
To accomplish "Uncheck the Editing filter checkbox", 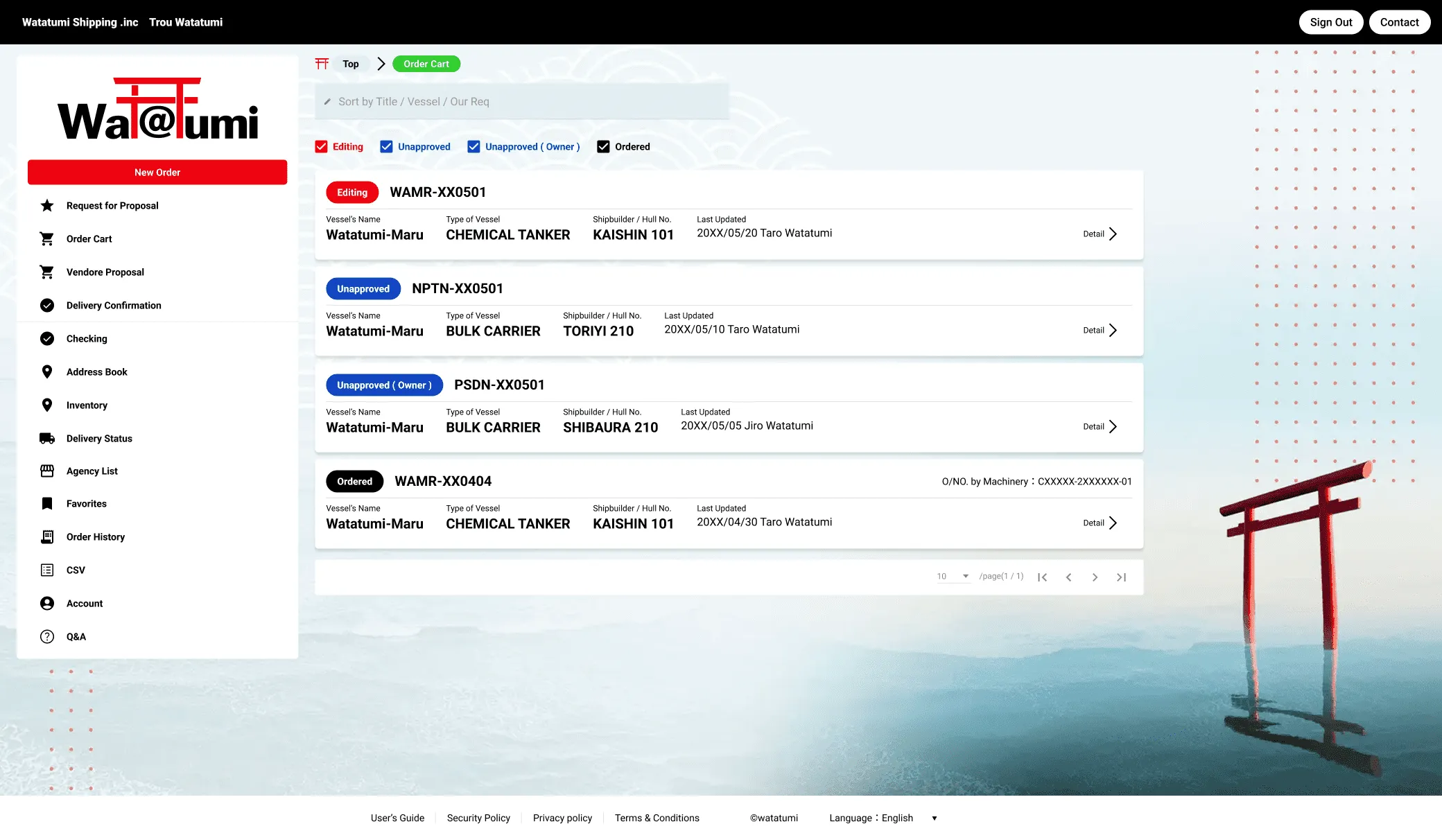I will point(321,147).
